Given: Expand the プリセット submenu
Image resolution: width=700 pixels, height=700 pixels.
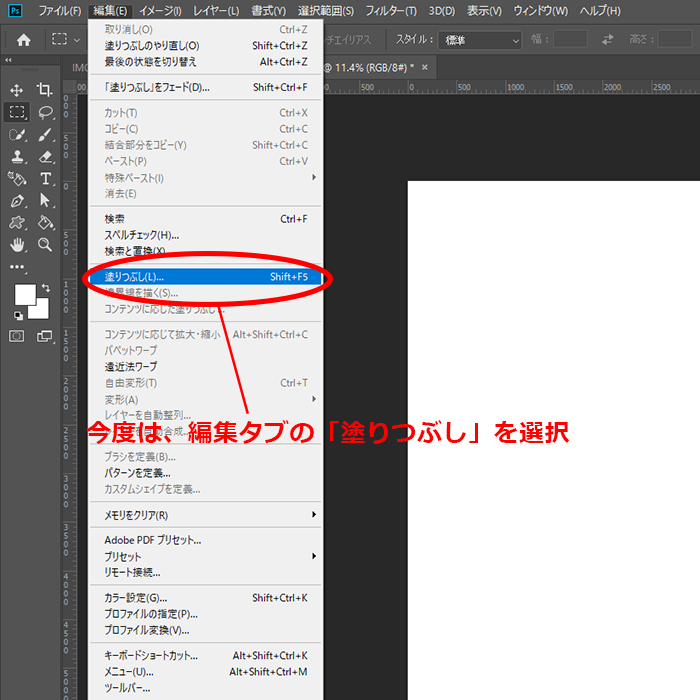Looking at the screenshot, I should [x=210, y=556].
